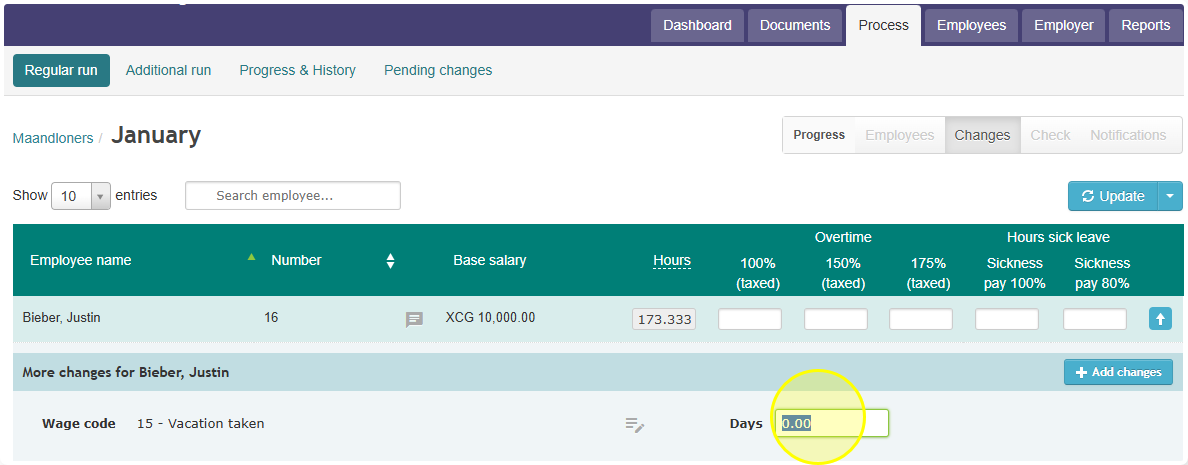This screenshot has height=465, width=1188.
Task: View Pending changes
Action: tap(438, 70)
